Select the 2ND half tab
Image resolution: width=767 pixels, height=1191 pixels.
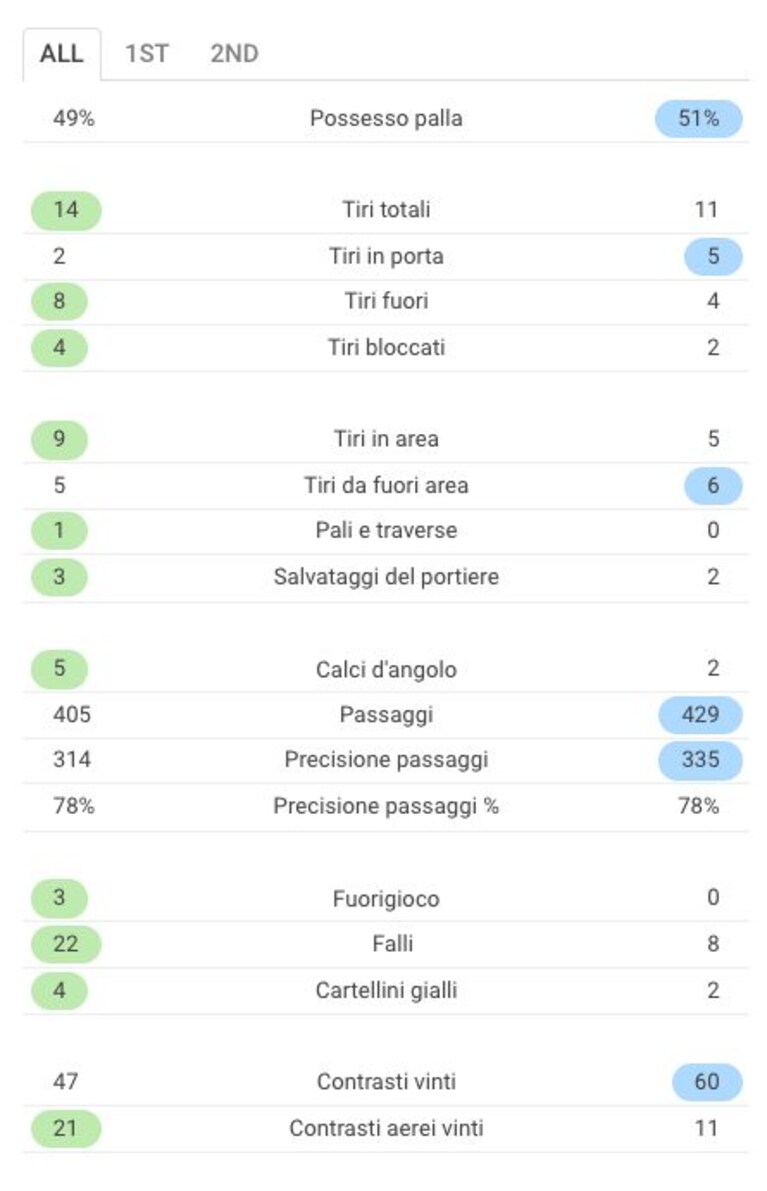(x=234, y=54)
